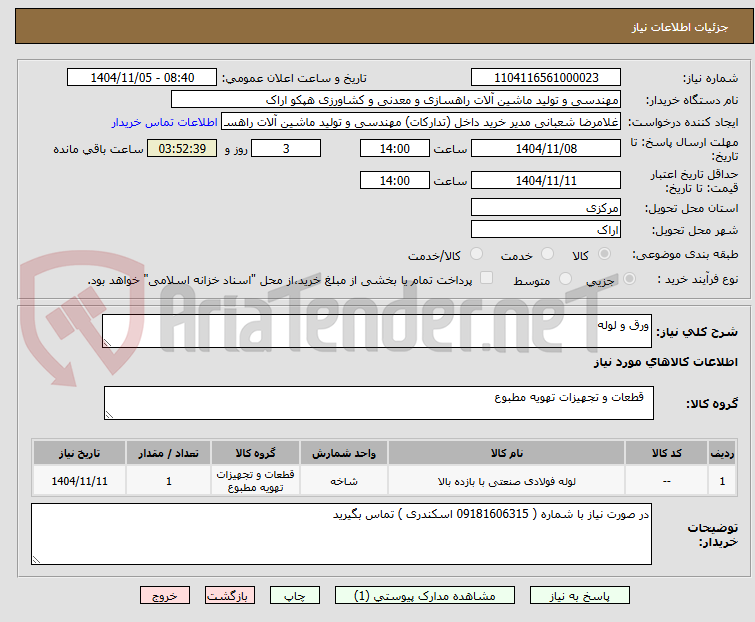Click the لوله فولادی صنعتی با بازده بالا cell

507,481
